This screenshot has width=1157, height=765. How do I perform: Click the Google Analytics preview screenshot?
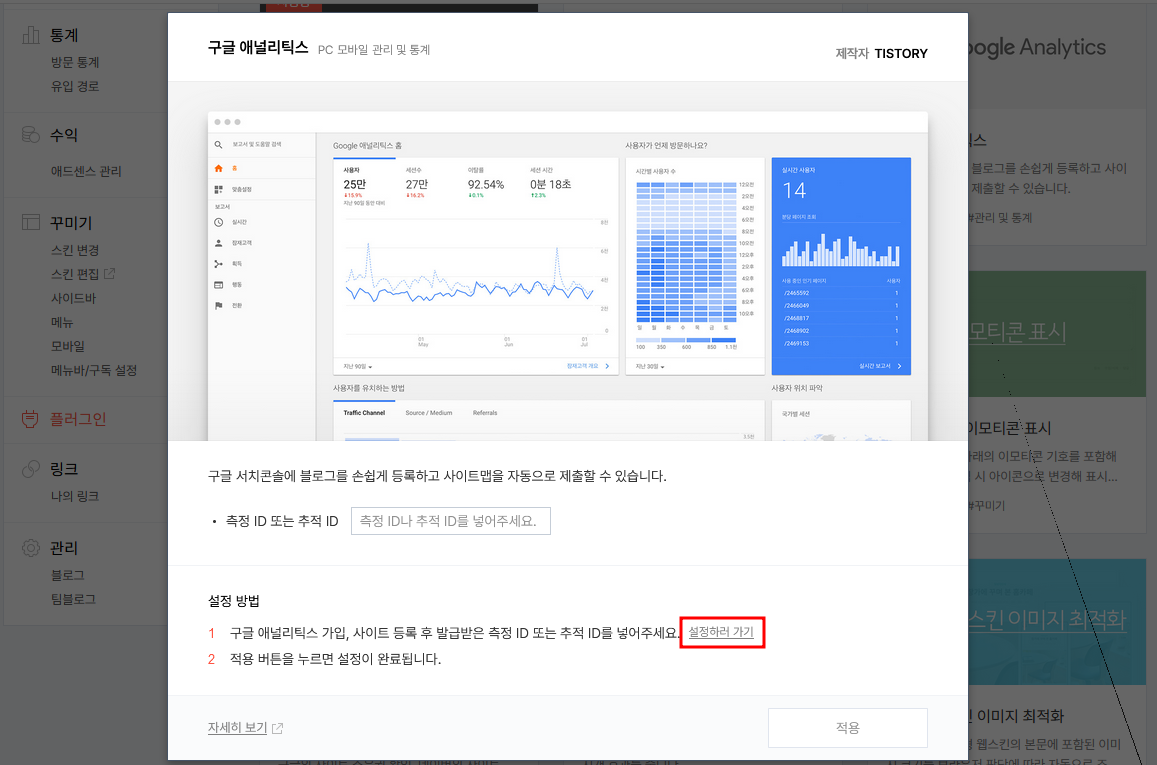[x=567, y=276]
